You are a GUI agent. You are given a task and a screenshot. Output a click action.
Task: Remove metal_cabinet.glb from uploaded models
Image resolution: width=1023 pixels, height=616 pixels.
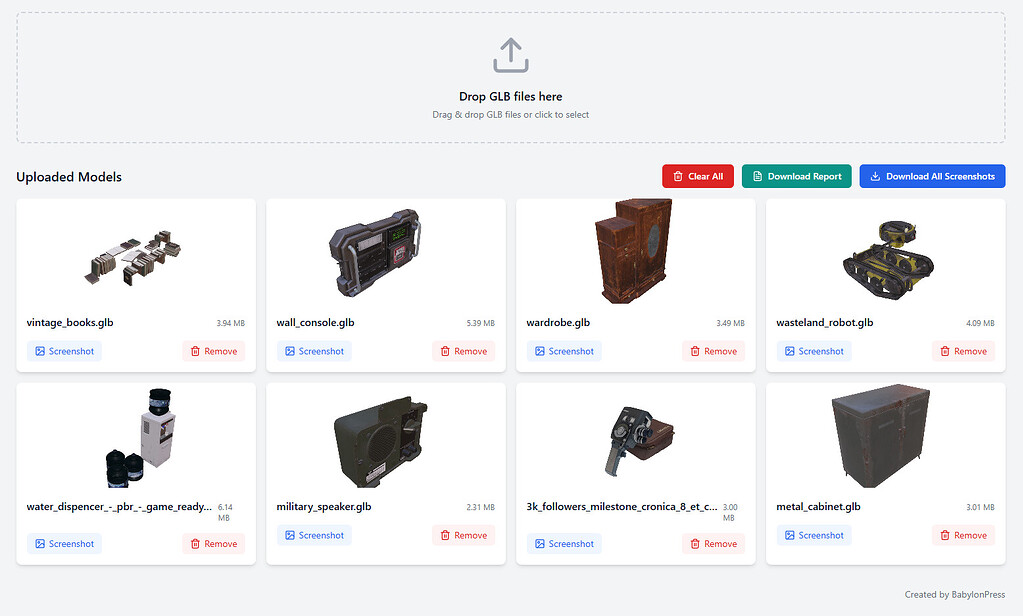click(963, 535)
